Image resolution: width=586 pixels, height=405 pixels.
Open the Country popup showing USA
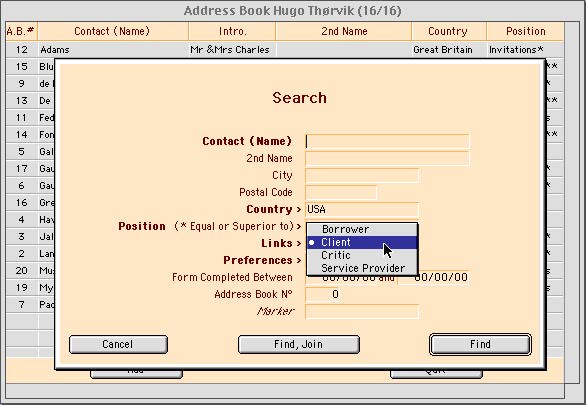click(362, 210)
